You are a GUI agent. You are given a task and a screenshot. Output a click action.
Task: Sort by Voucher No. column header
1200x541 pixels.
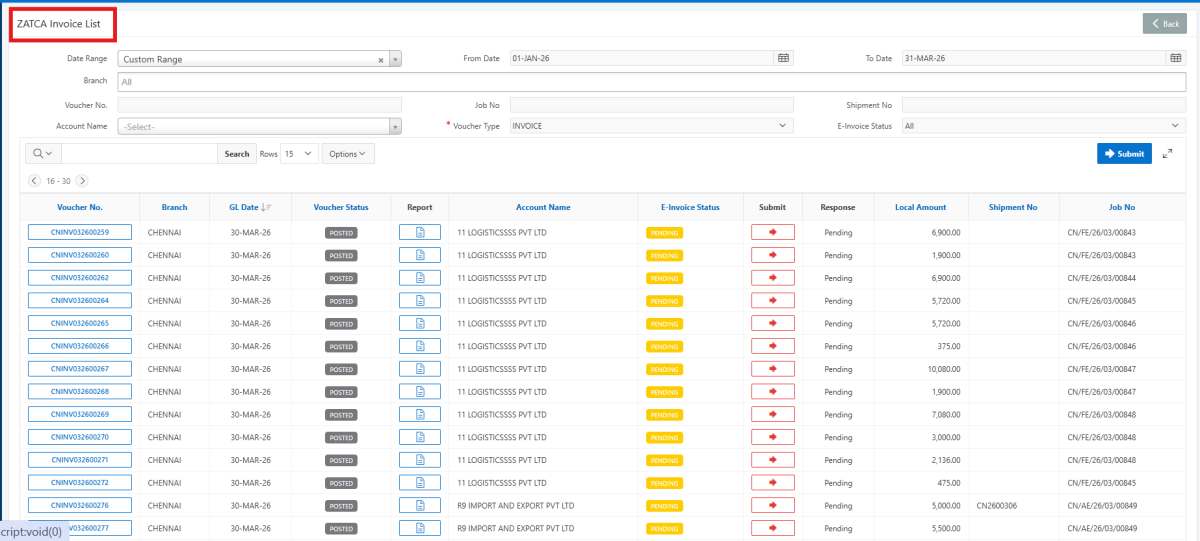80,207
